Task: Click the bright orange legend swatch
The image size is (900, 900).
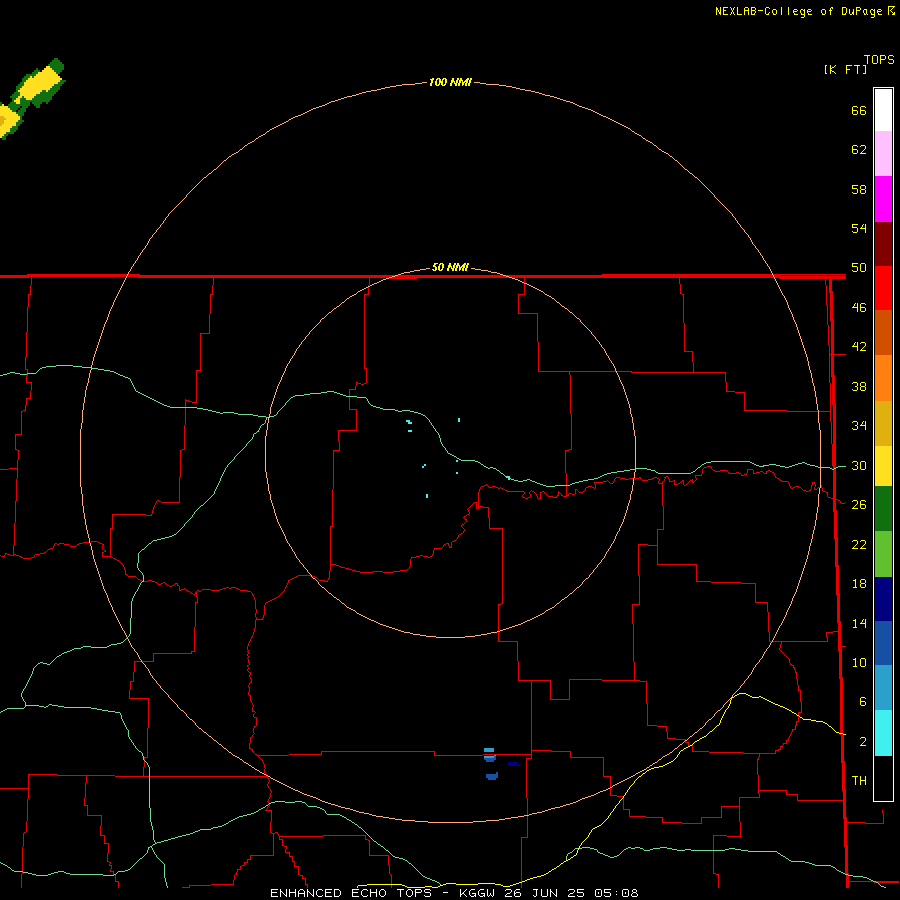Action: 883,378
